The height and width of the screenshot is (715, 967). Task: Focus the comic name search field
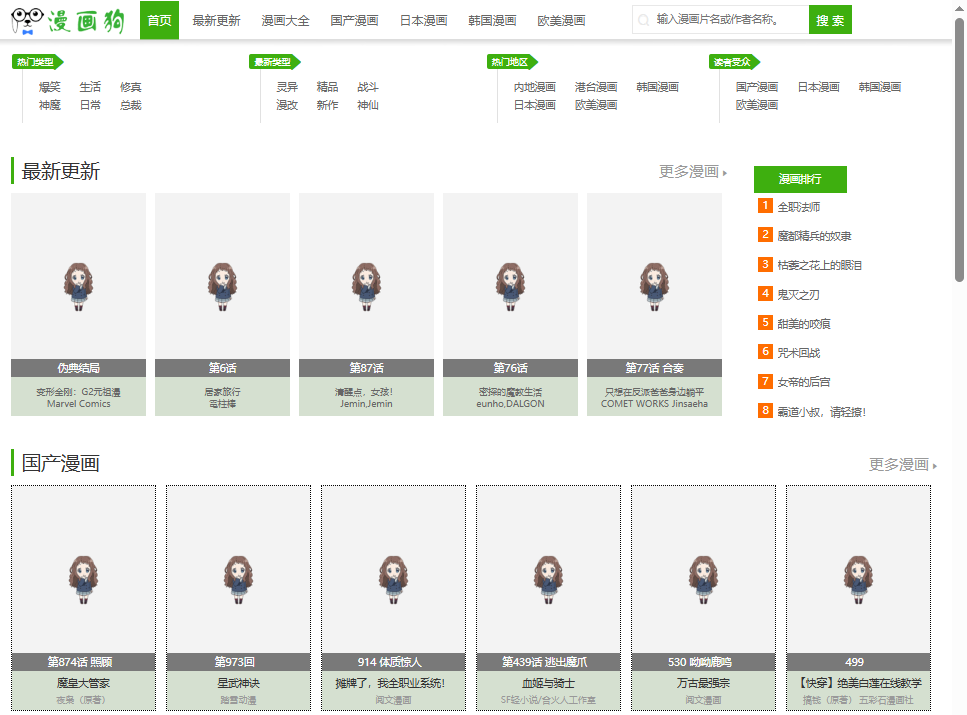tap(720, 20)
